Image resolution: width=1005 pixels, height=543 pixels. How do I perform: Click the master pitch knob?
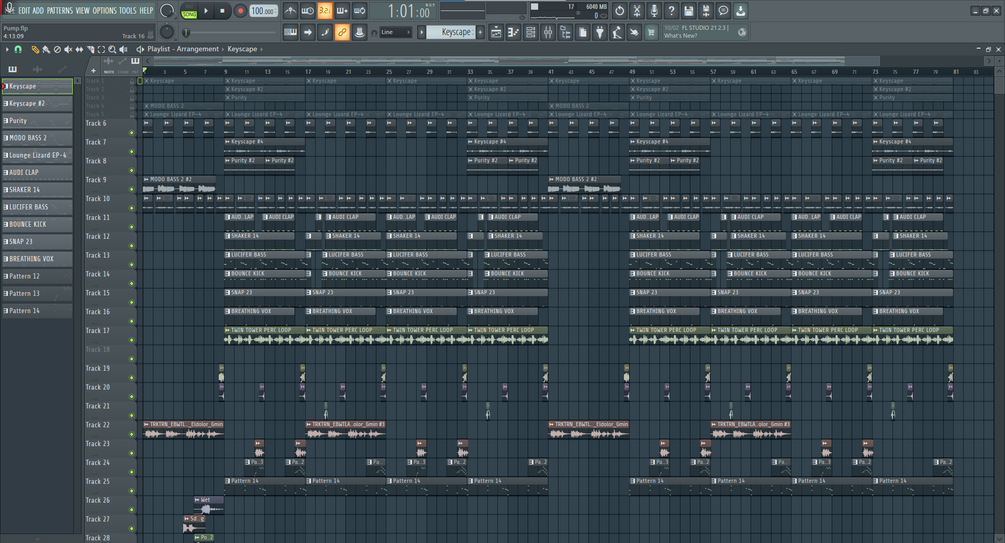coord(167,31)
